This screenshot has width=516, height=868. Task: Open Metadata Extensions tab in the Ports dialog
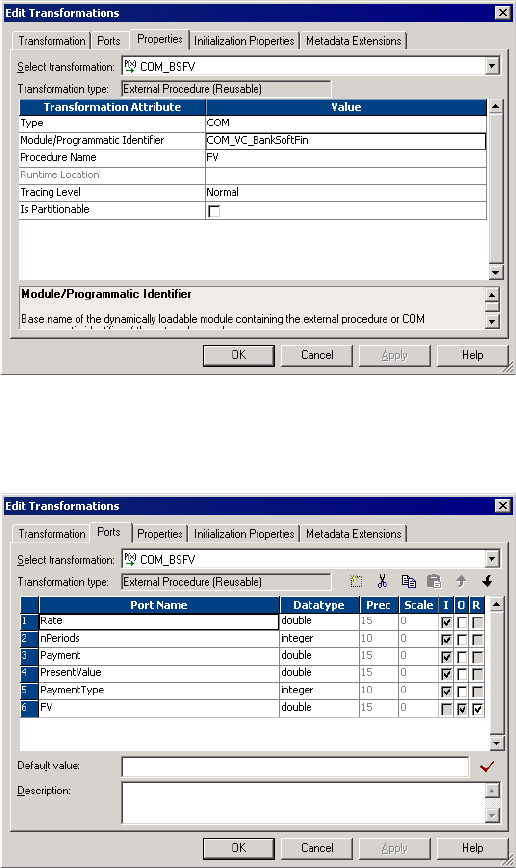pos(353,534)
